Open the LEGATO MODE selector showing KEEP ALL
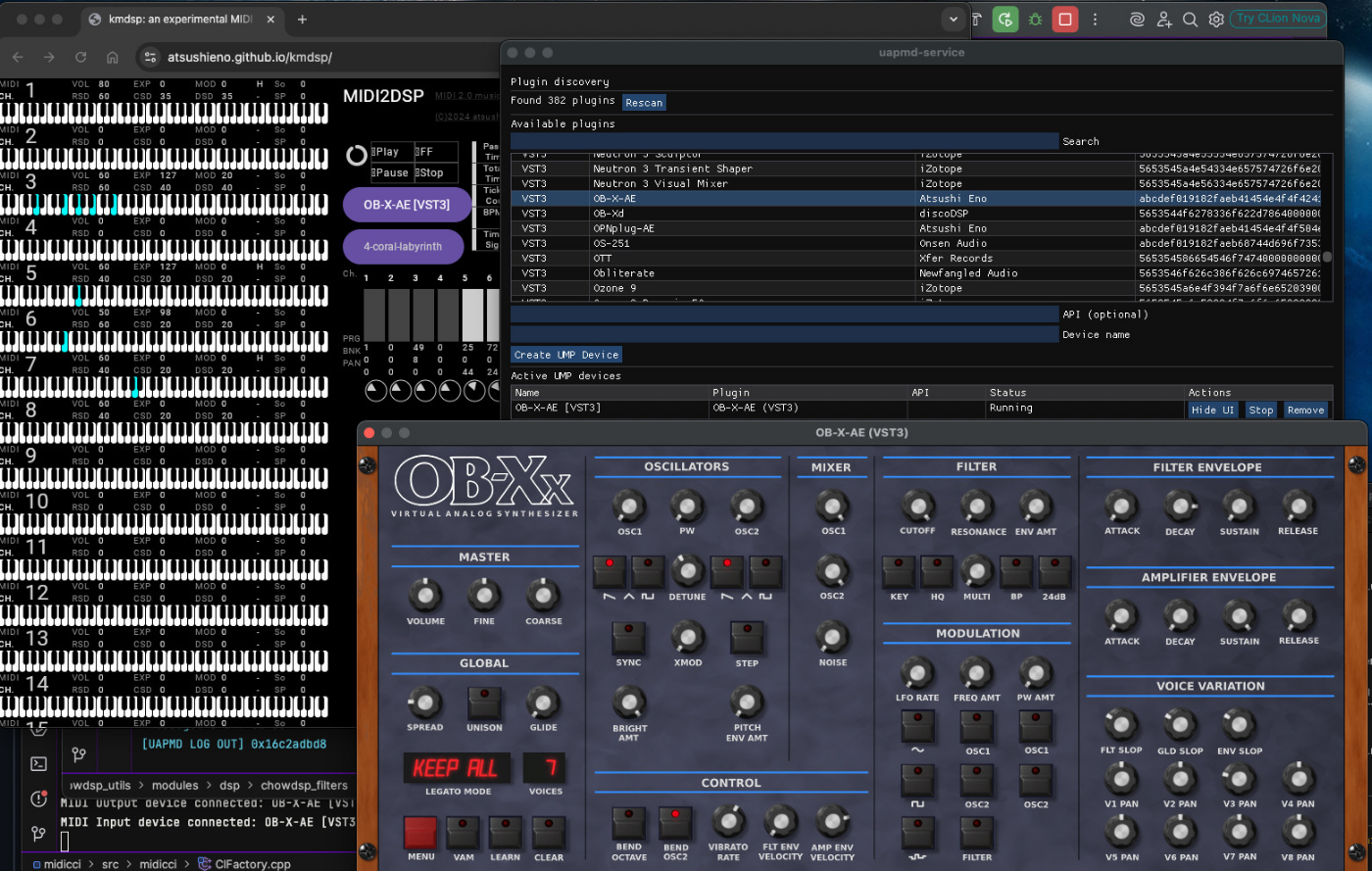1372x871 pixels. pos(456,768)
